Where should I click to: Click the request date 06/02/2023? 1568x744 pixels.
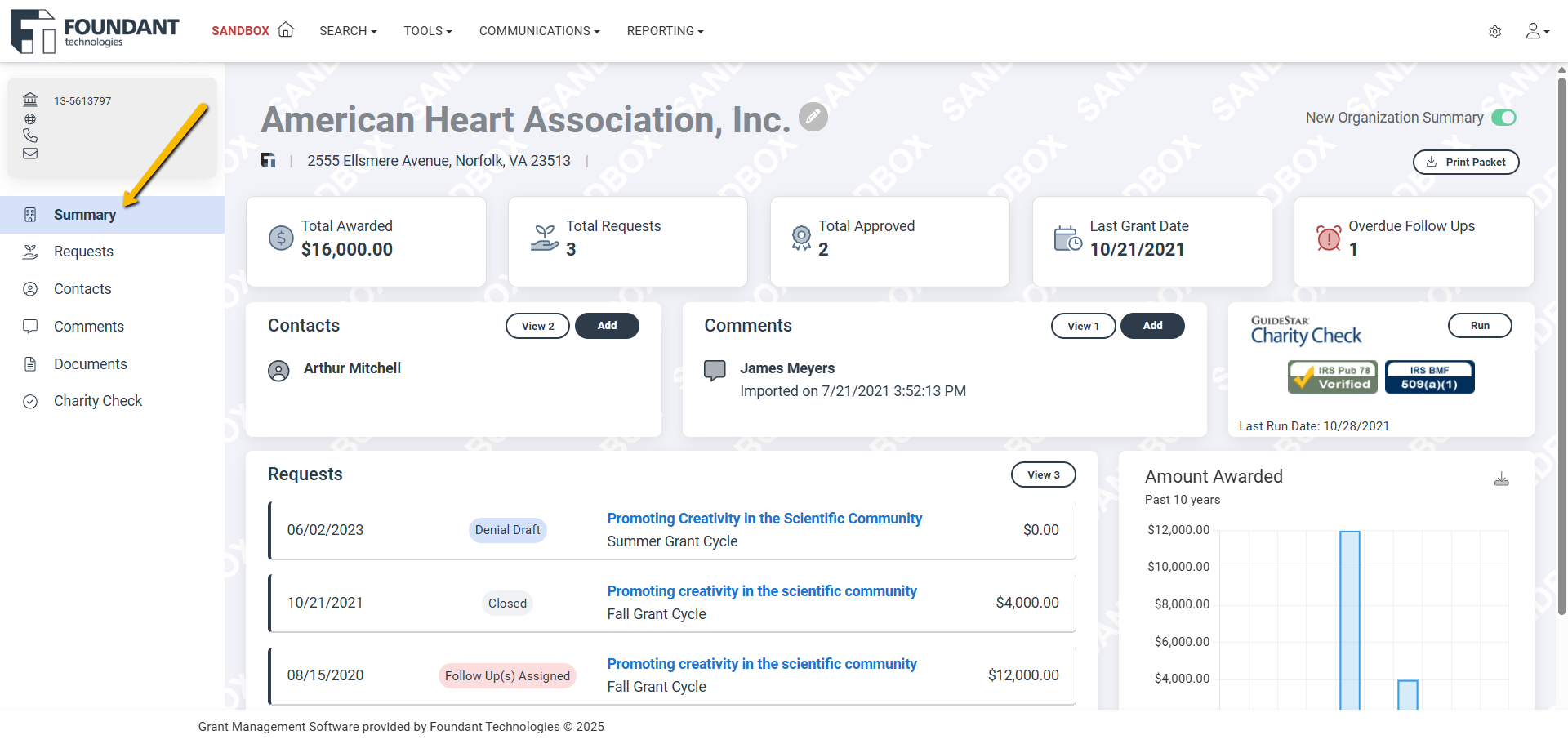[325, 530]
